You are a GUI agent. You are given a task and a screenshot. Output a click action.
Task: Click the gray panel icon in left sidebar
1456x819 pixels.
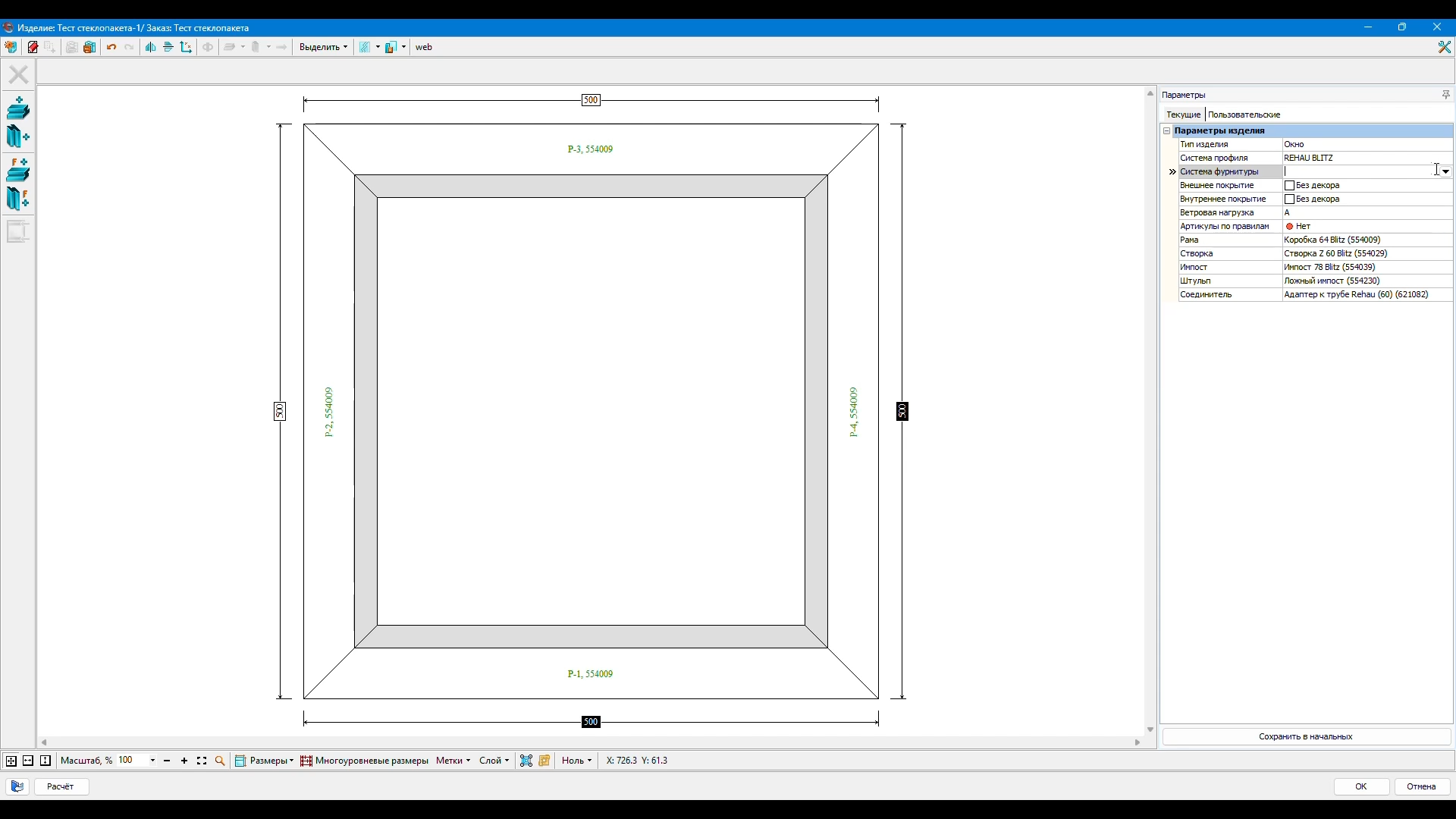pos(18,231)
